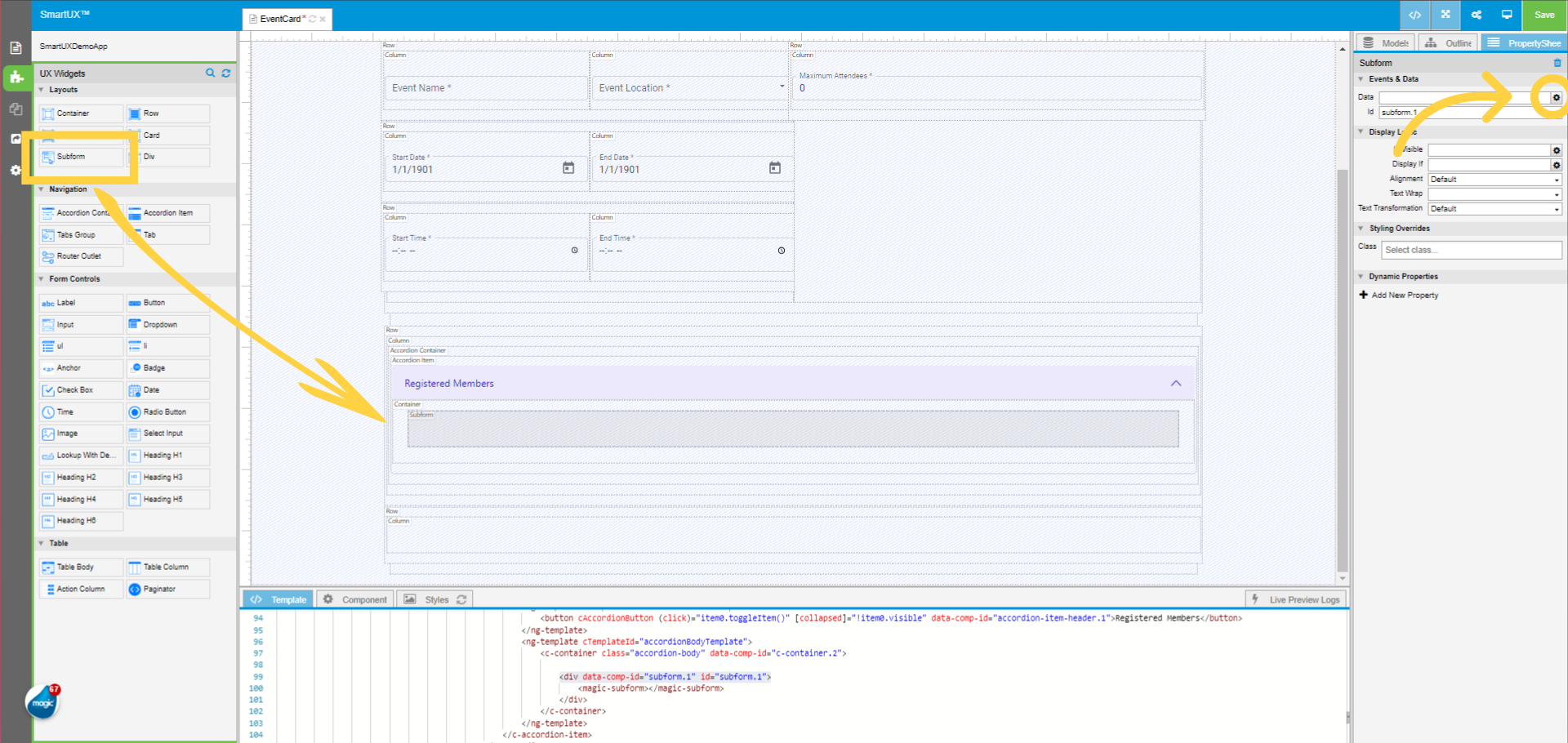Viewport: 1568px width, 743px height.
Task: Collapse the Registered Members accordion
Action: tap(1176, 383)
